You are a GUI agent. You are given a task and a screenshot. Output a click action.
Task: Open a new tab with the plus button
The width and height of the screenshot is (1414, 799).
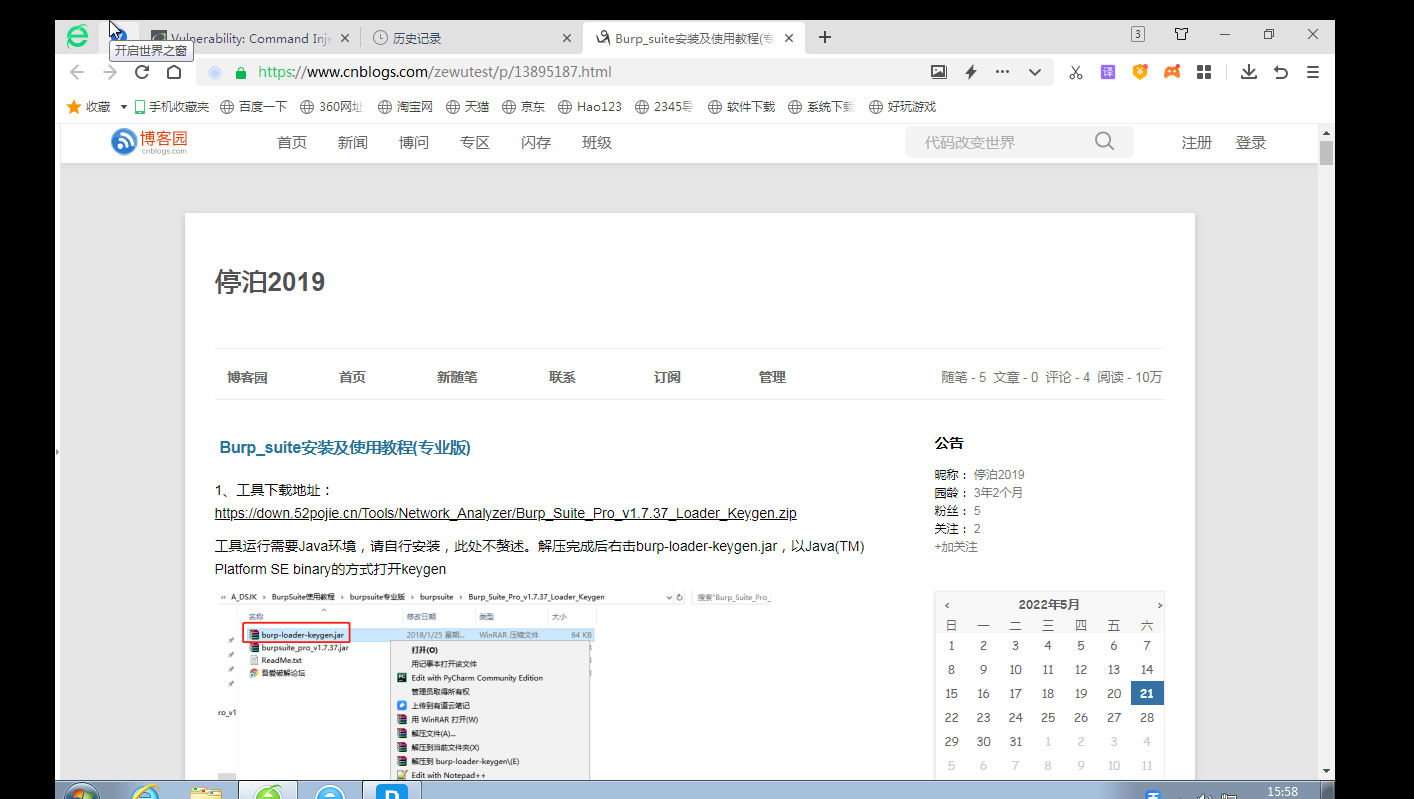(x=825, y=37)
